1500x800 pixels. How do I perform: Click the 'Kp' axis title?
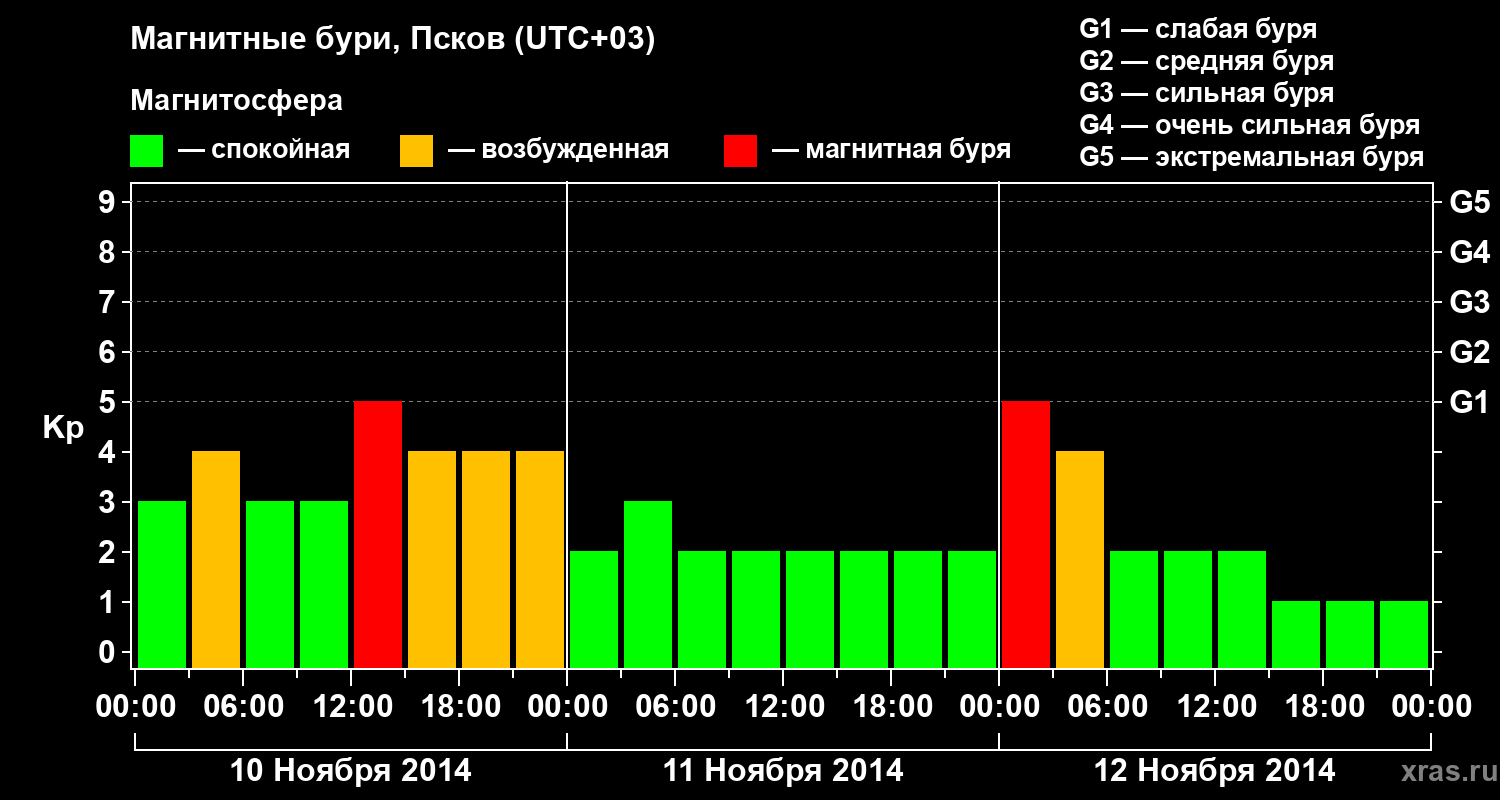tap(64, 428)
